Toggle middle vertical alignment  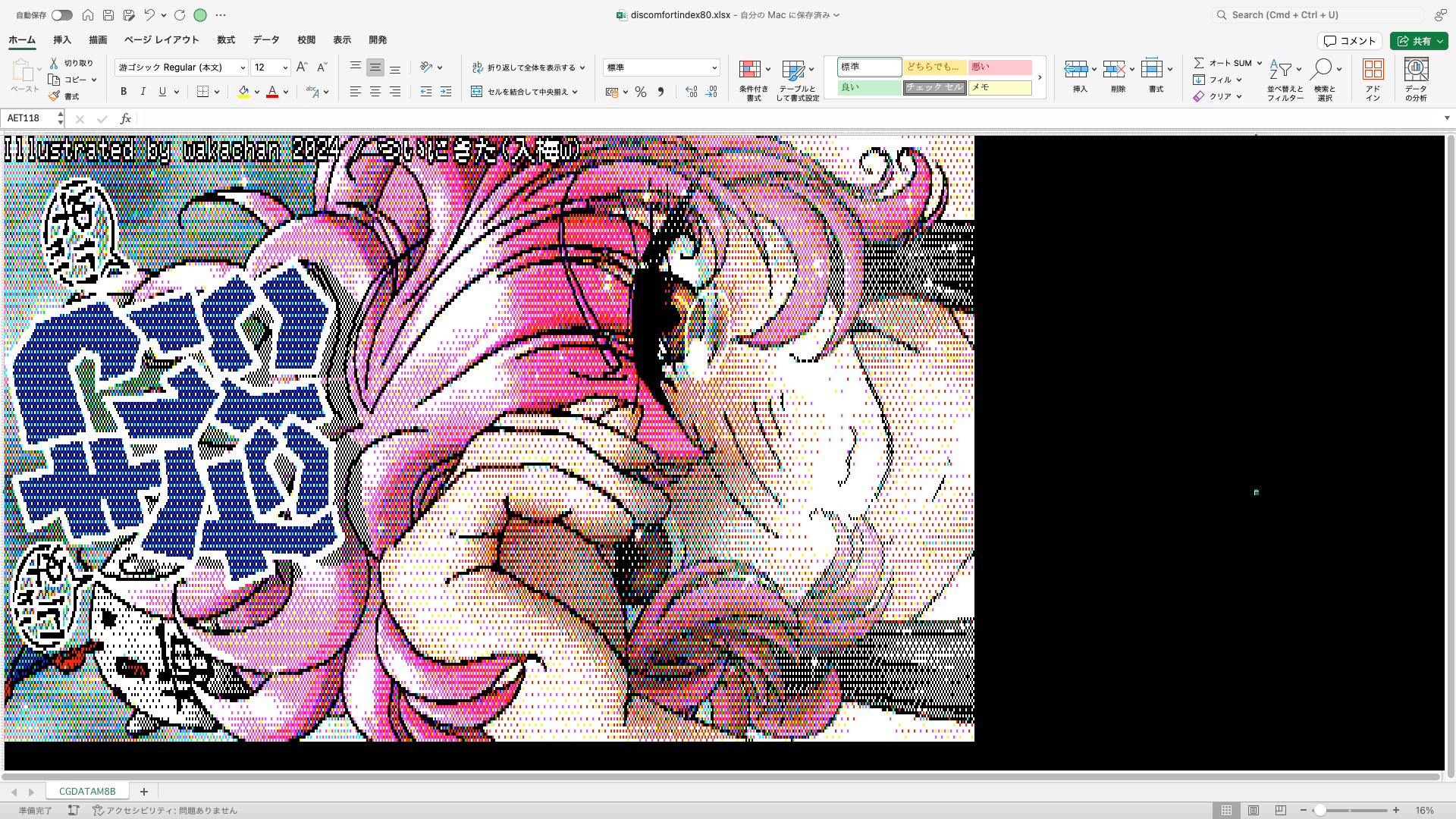[375, 67]
